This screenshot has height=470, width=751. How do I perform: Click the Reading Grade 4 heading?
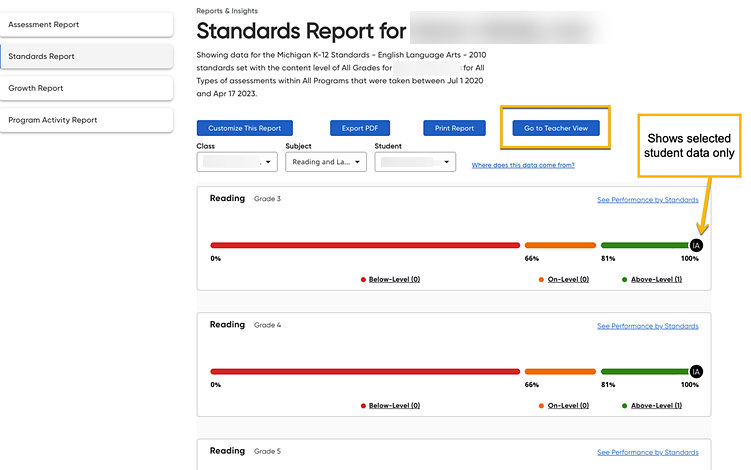pyautogui.click(x=245, y=325)
